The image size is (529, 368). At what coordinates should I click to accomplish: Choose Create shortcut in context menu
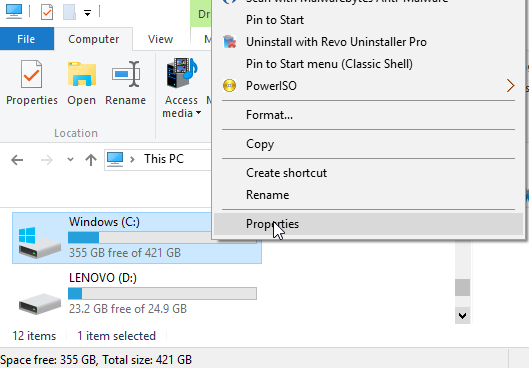pyautogui.click(x=368, y=173)
